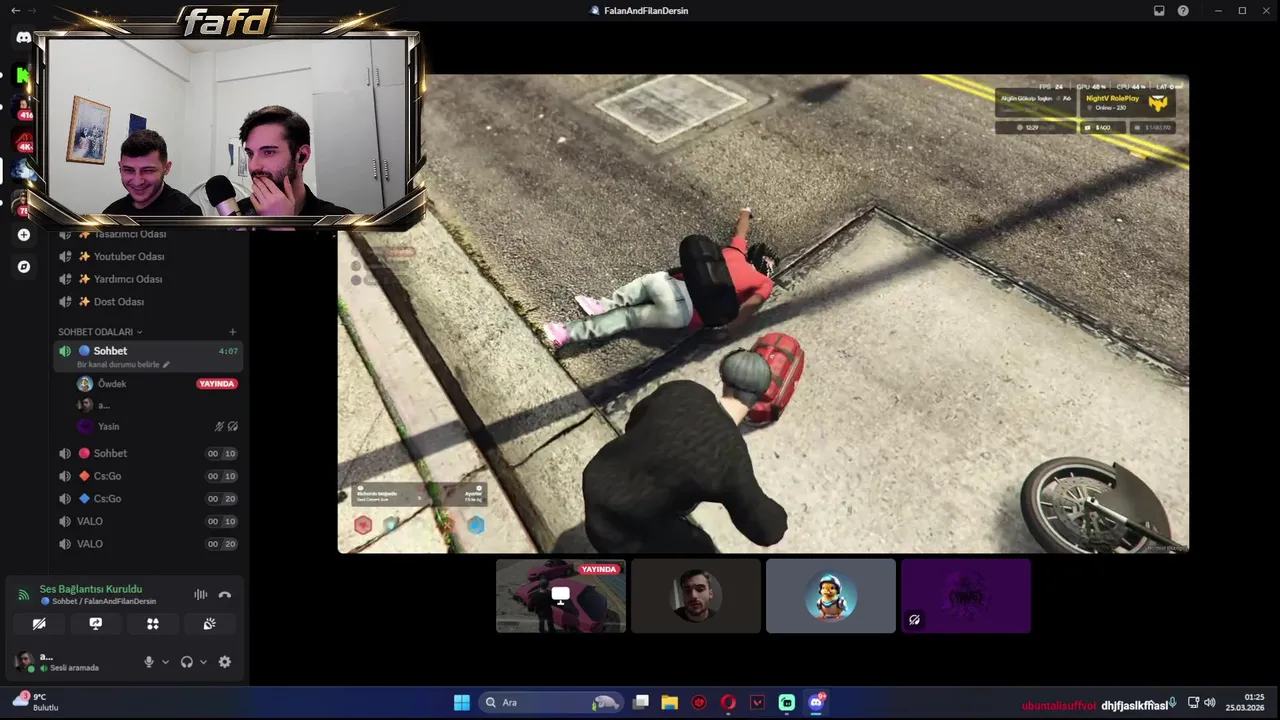Click the Ses Bağlantısı Kuruldu status text
This screenshot has height=720, width=1280.
click(91, 589)
